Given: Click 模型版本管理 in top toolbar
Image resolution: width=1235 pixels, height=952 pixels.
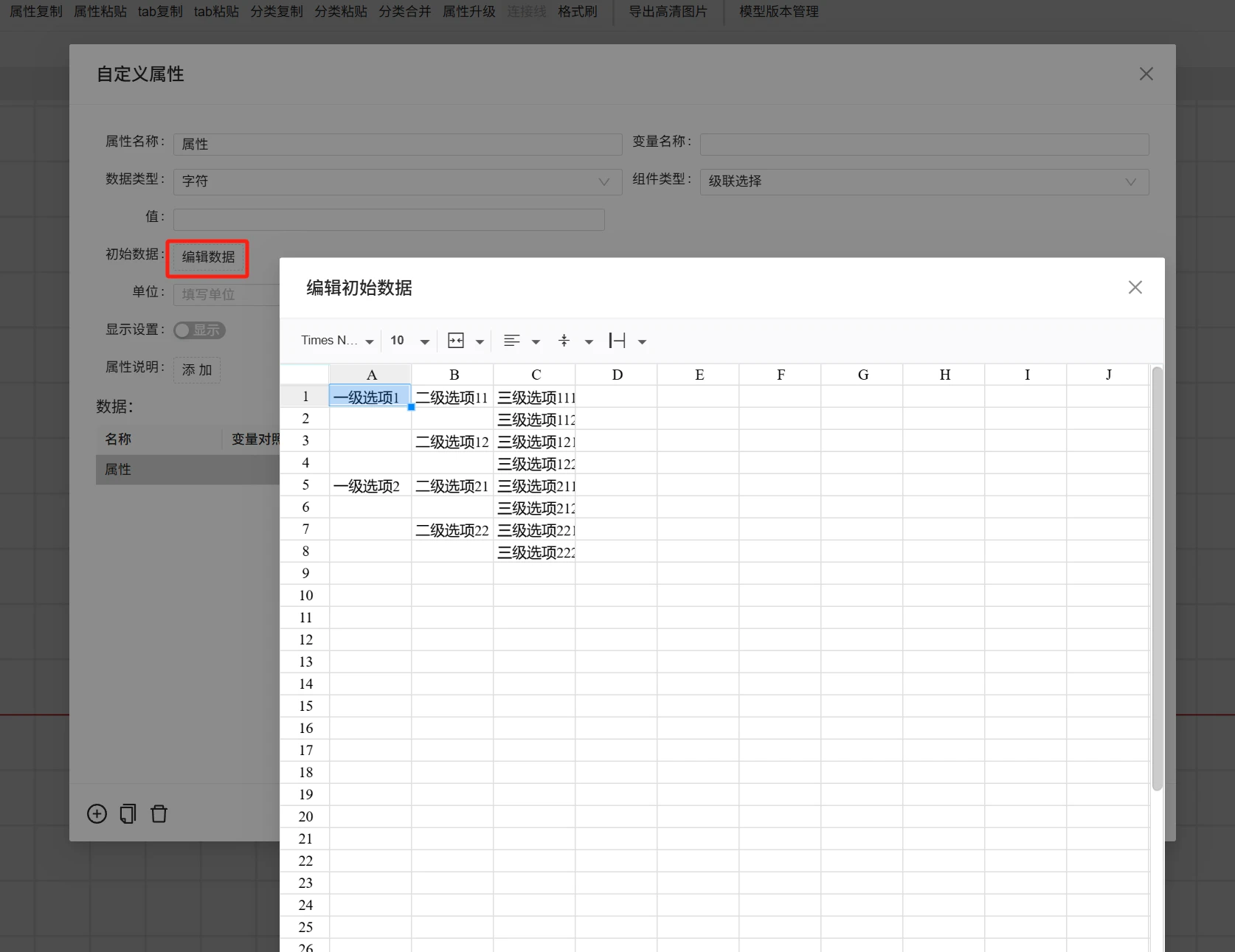Looking at the screenshot, I should coord(779,12).
